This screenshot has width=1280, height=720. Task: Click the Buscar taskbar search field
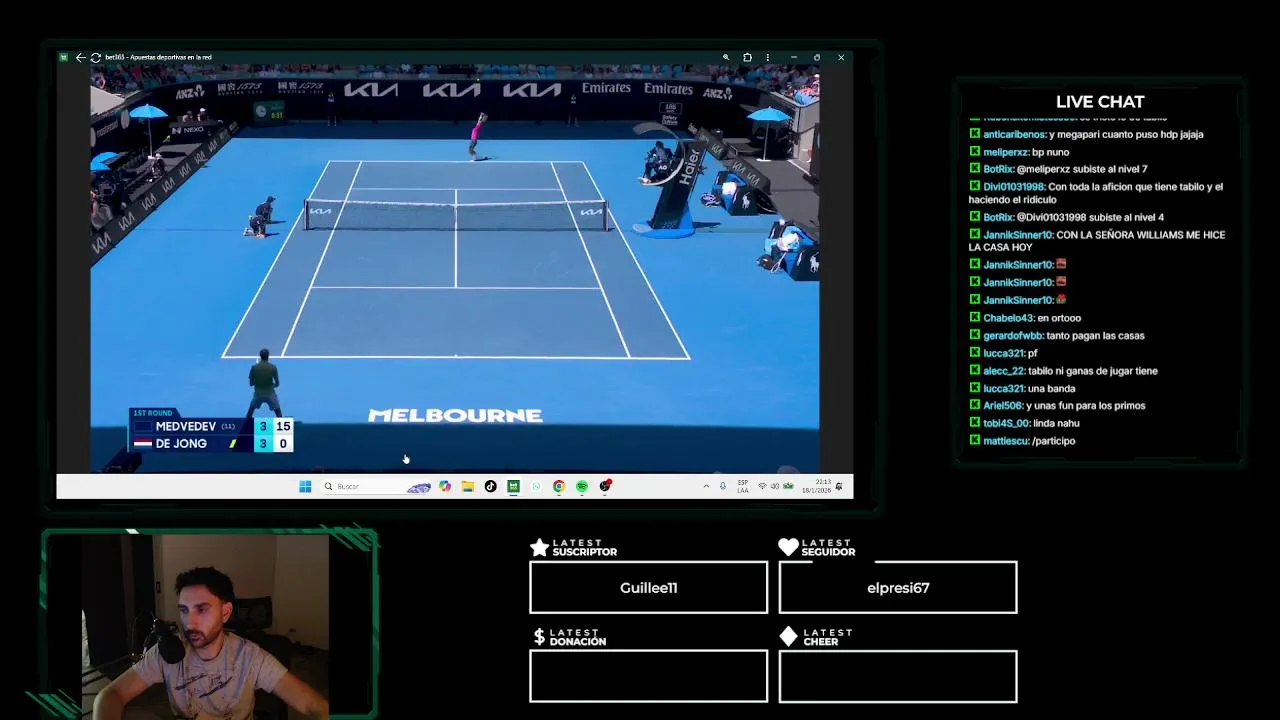[377, 487]
